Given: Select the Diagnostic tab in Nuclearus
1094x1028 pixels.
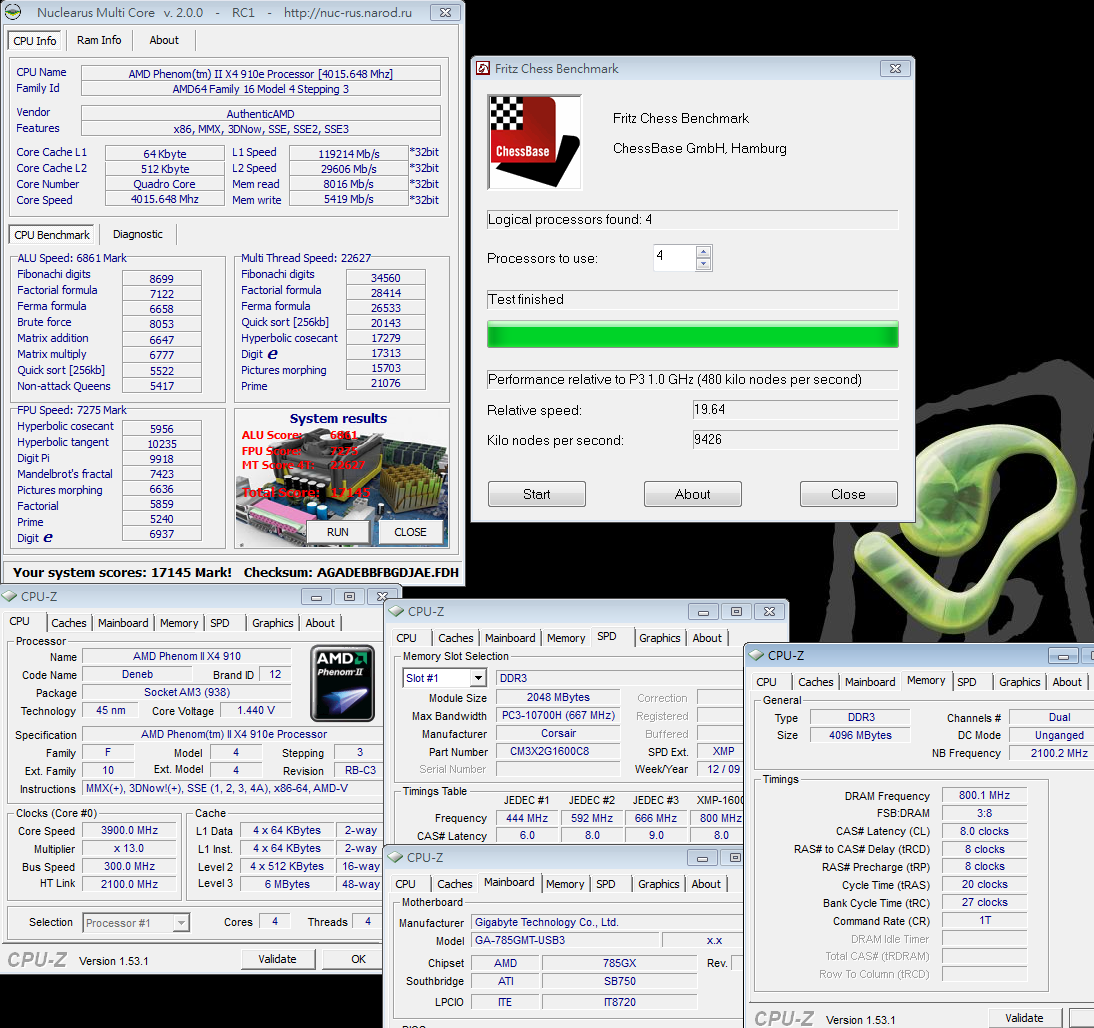Looking at the screenshot, I should coord(137,234).
